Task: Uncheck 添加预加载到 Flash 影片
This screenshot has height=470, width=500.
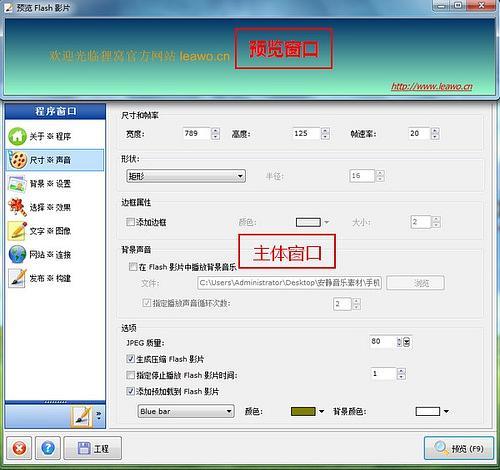Action: click(130, 391)
